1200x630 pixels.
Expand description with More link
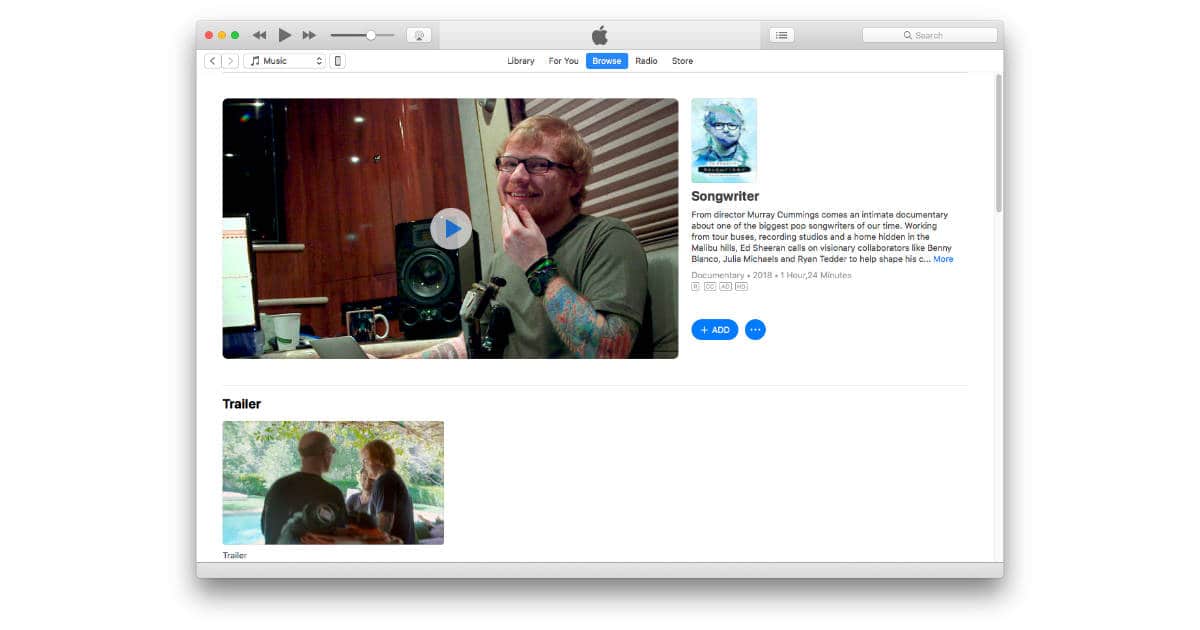click(x=943, y=259)
